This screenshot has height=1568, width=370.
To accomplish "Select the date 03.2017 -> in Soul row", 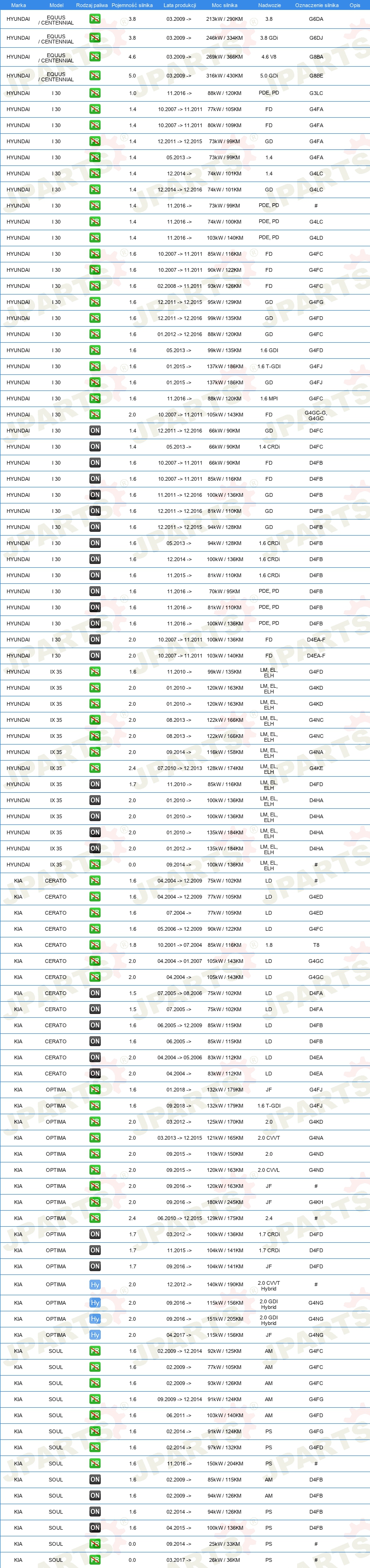I will [178, 1560].
